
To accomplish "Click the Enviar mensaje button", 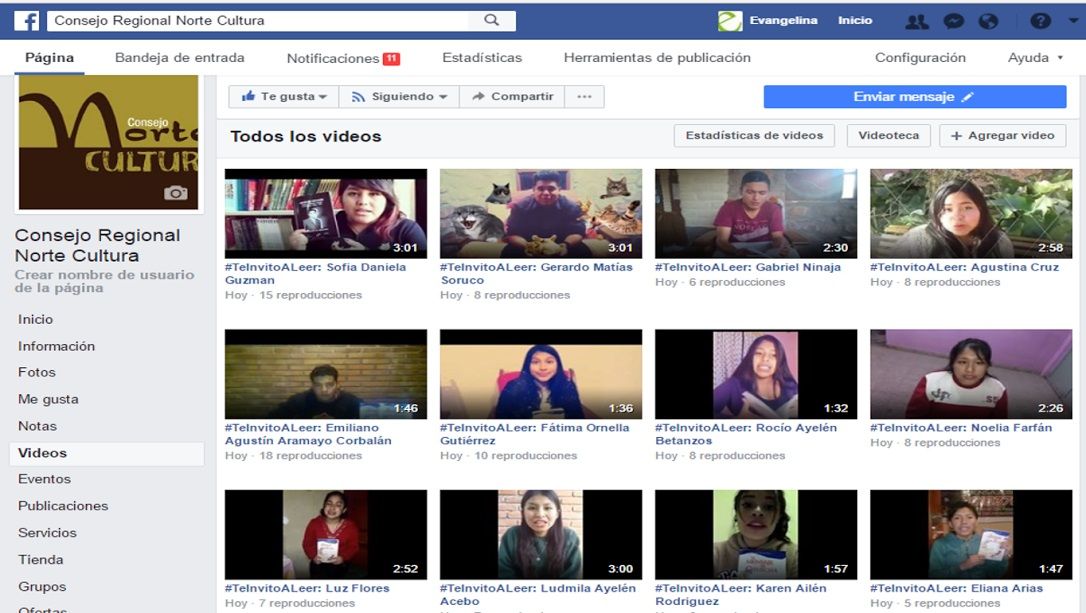I will point(914,97).
